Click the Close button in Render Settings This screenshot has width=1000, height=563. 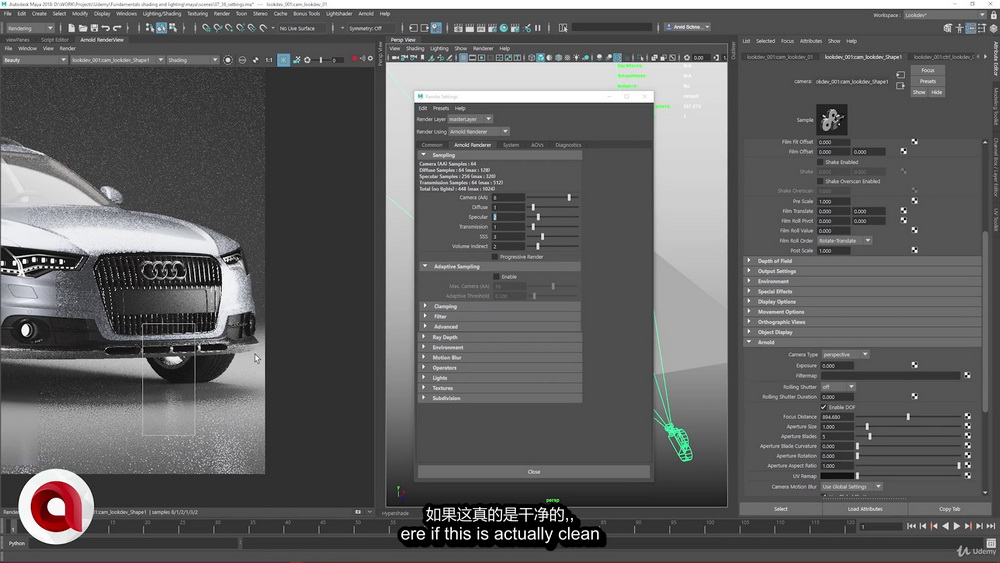(x=534, y=472)
